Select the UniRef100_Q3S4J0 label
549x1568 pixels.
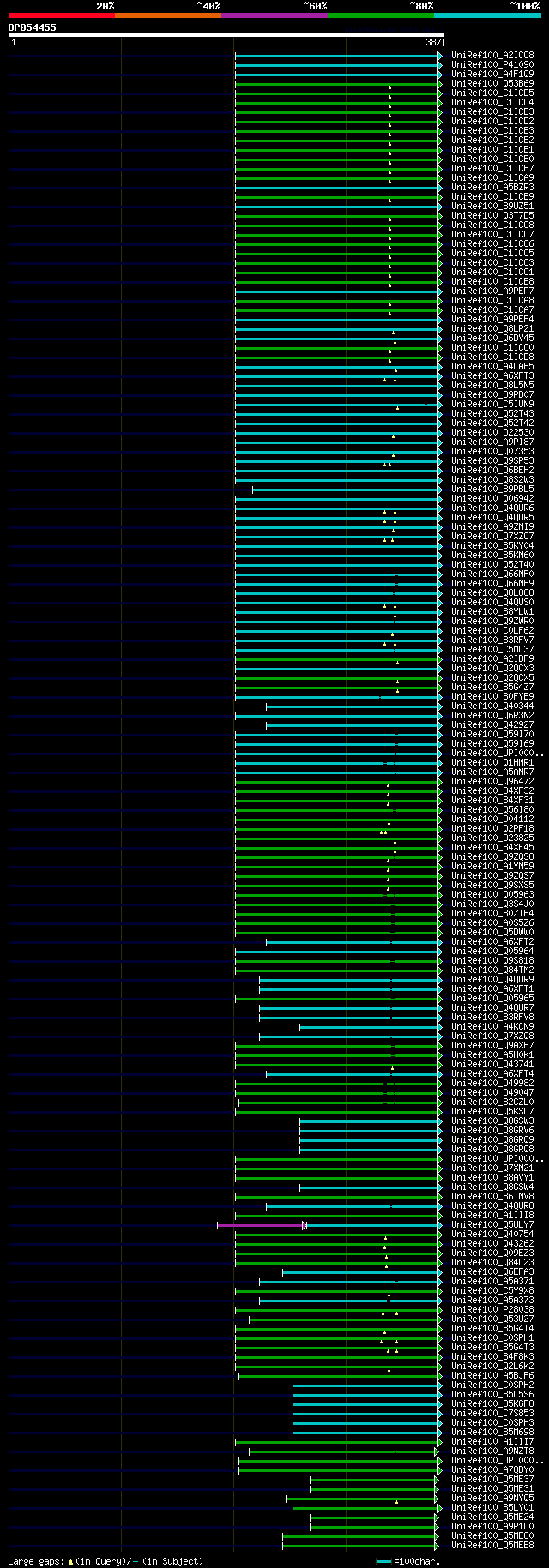point(492,904)
